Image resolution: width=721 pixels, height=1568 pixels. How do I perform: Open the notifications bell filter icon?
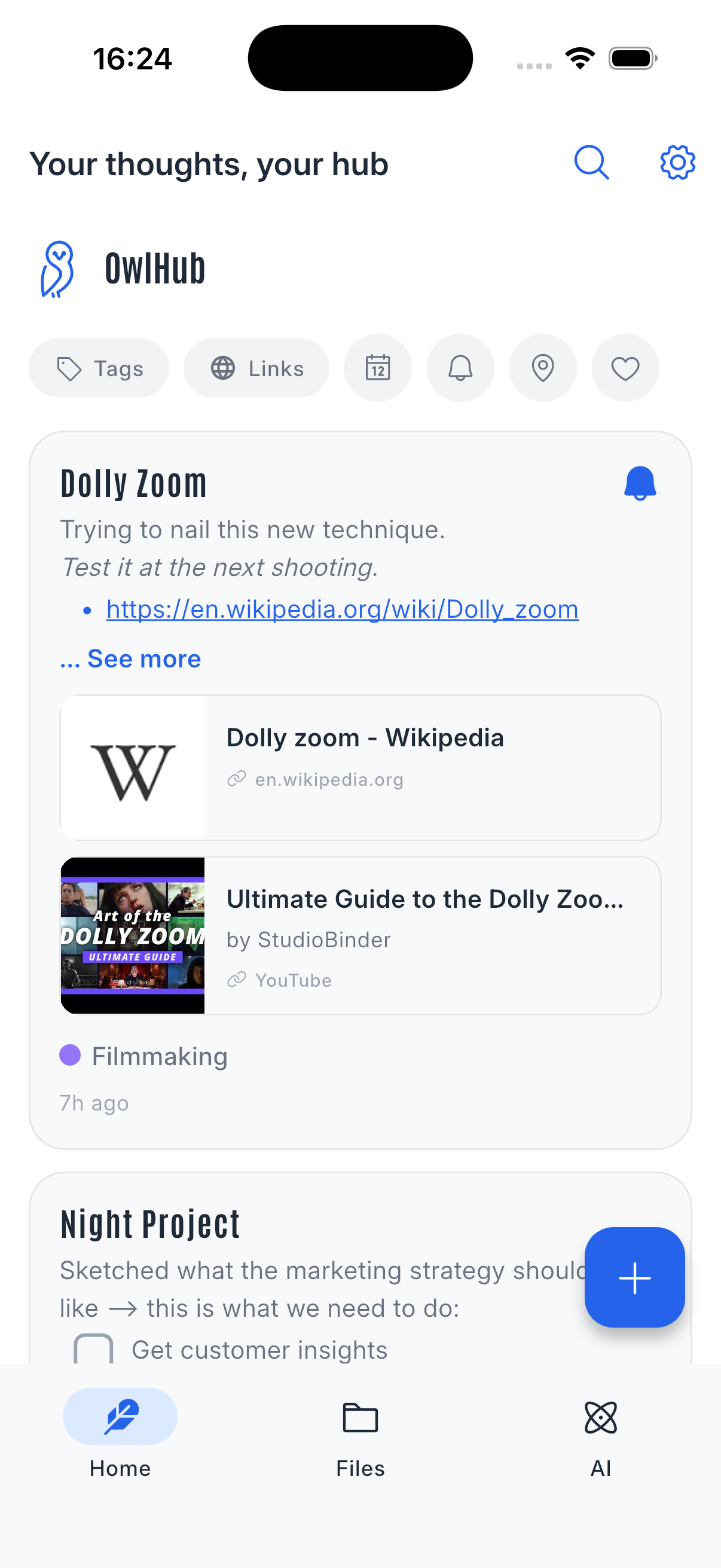pos(460,368)
